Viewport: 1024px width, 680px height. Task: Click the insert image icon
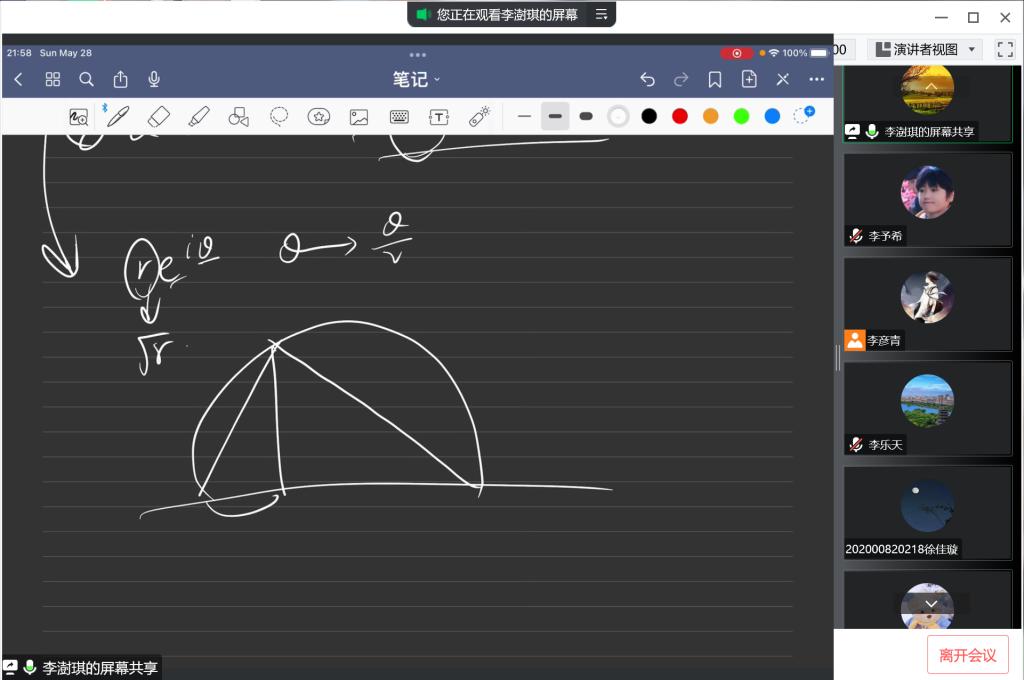point(359,117)
